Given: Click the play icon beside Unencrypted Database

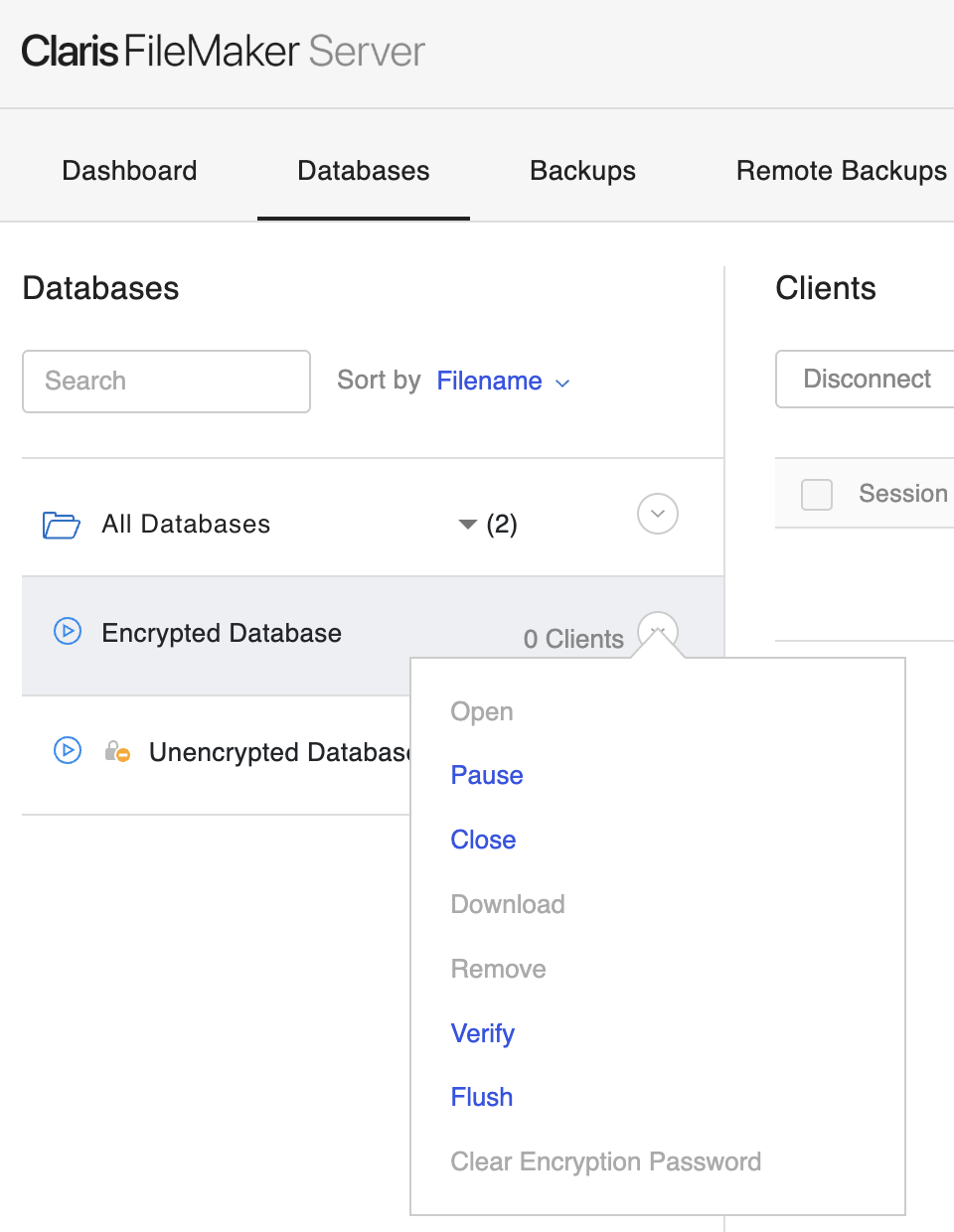Looking at the screenshot, I should [67, 751].
